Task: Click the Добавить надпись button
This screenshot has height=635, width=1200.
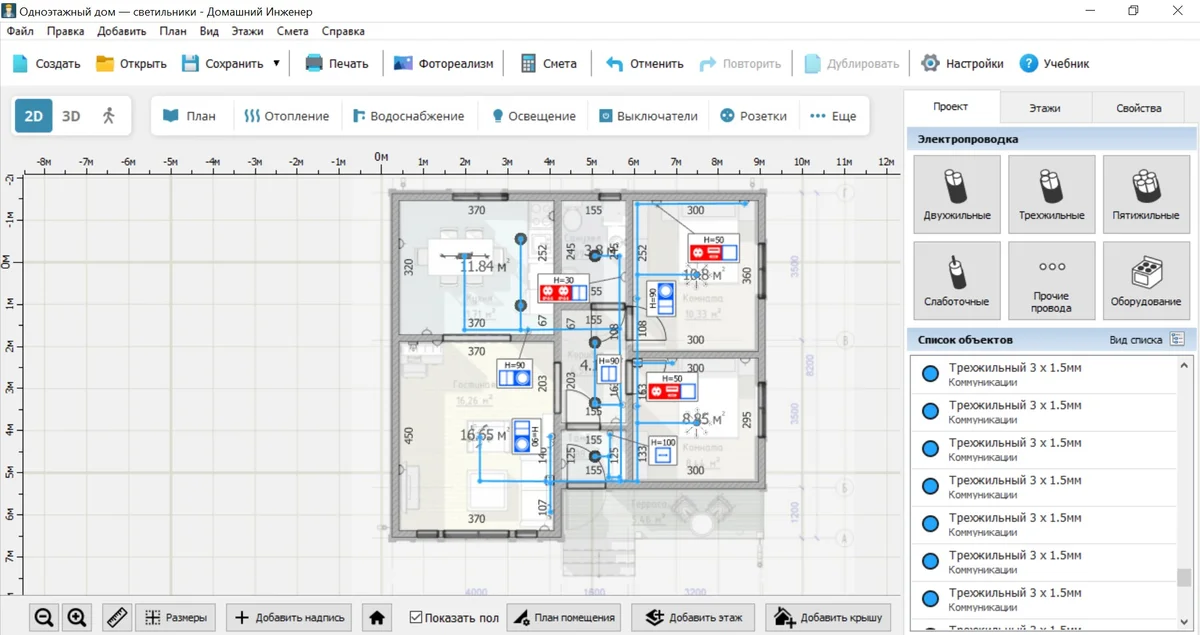Action: tap(290, 618)
